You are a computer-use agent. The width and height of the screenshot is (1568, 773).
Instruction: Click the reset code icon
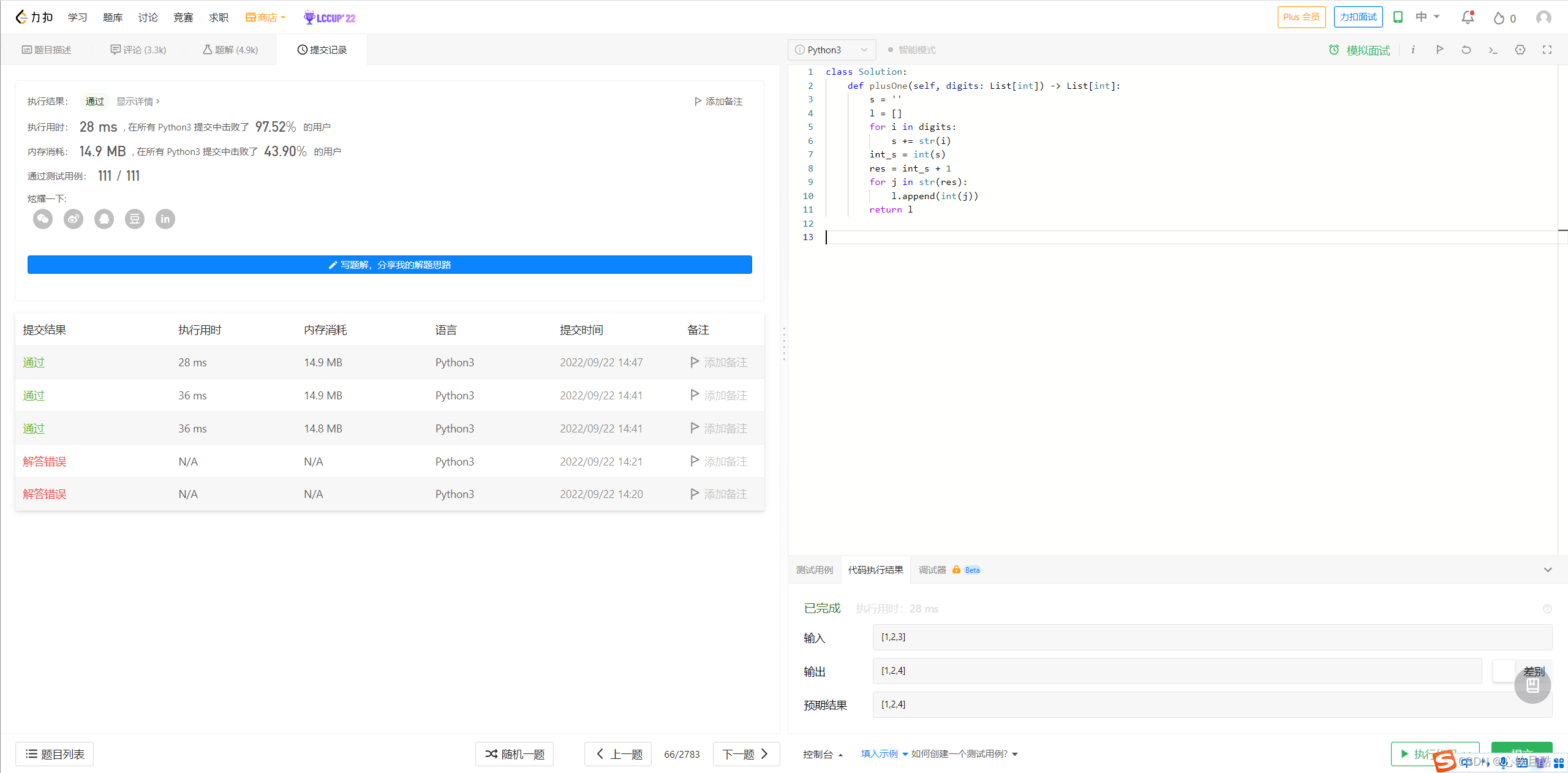(1466, 50)
